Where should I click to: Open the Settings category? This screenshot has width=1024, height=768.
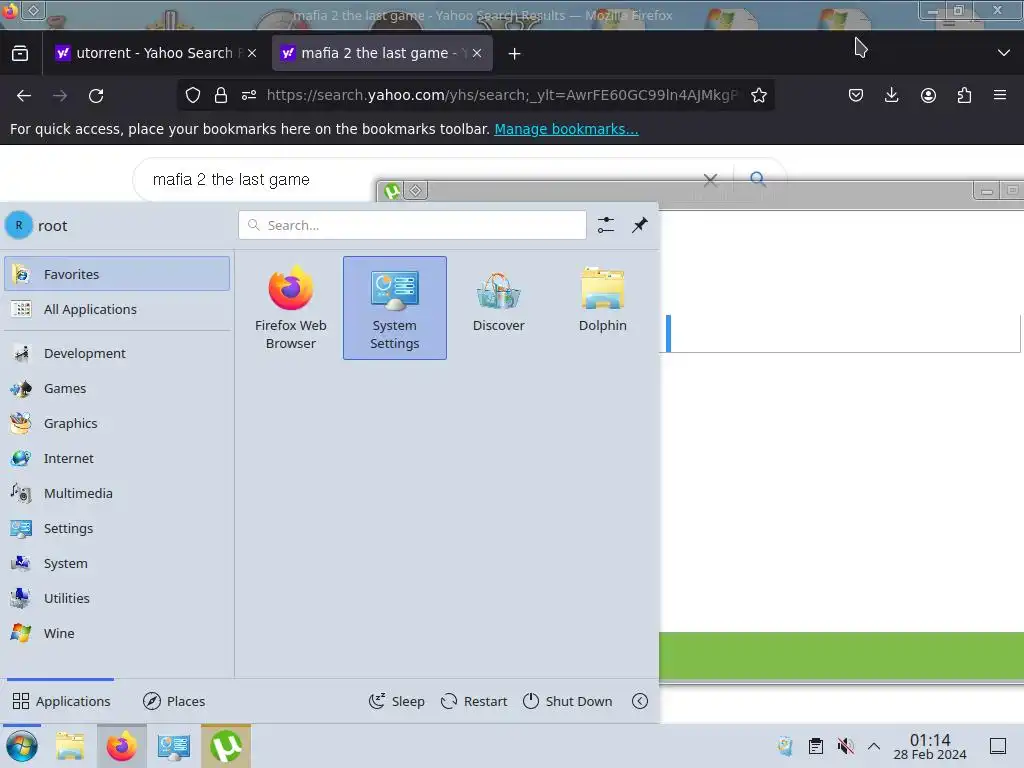[117, 528]
